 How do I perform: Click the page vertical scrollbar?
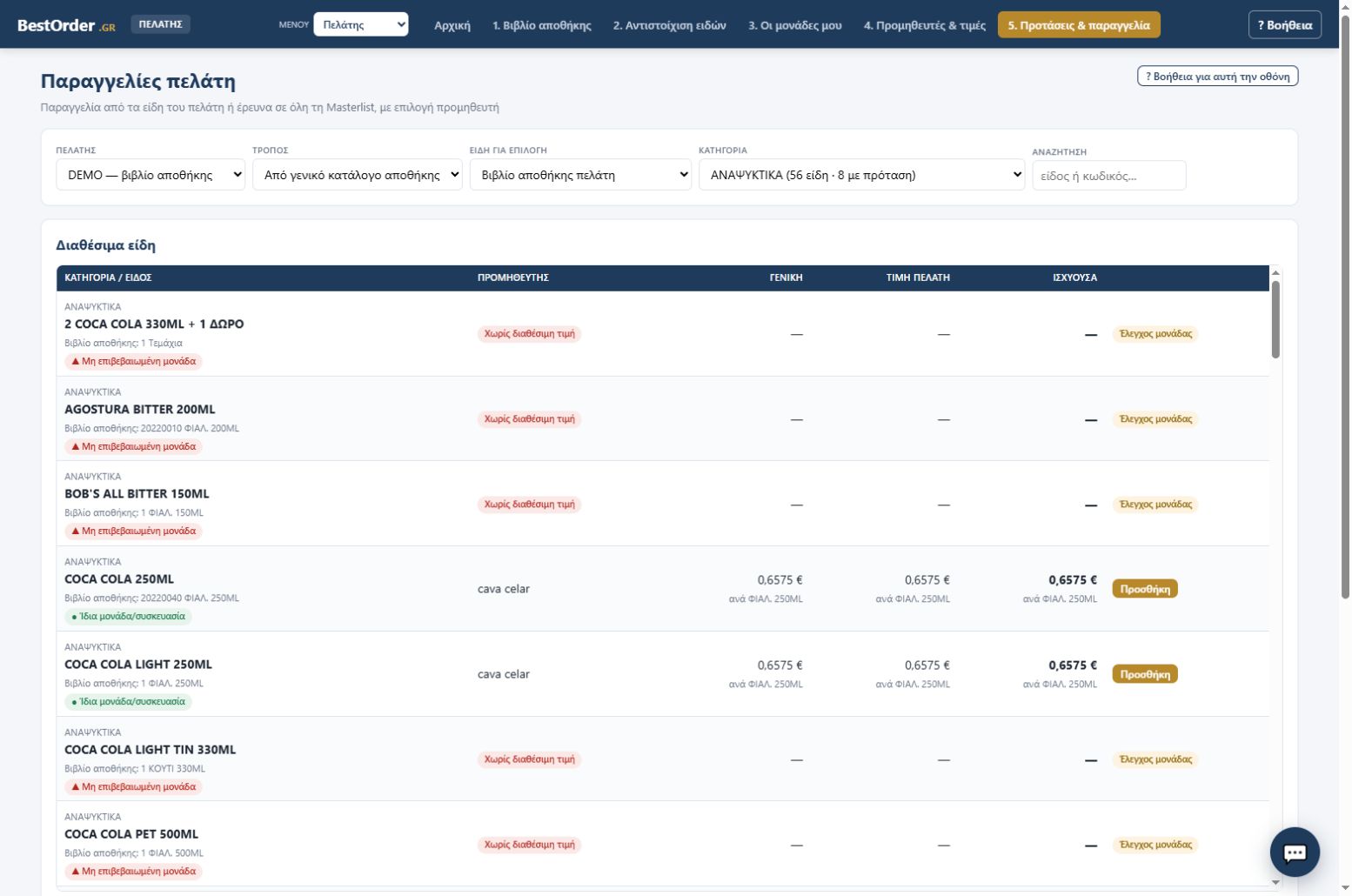(x=1345, y=309)
